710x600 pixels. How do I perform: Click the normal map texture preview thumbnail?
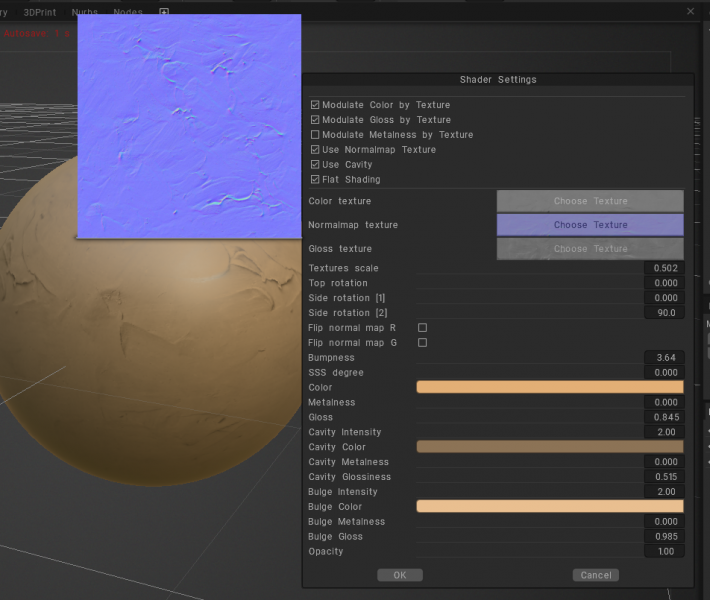[x=189, y=126]
